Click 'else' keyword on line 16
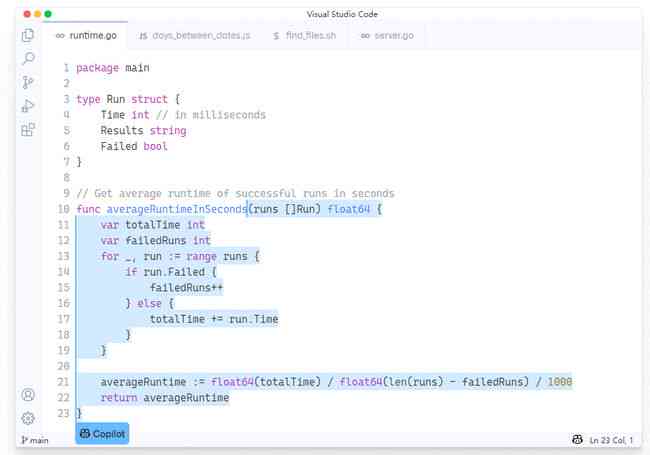This screenshot has height=455, width=650. pyautogui.click(x=149, y=304)
